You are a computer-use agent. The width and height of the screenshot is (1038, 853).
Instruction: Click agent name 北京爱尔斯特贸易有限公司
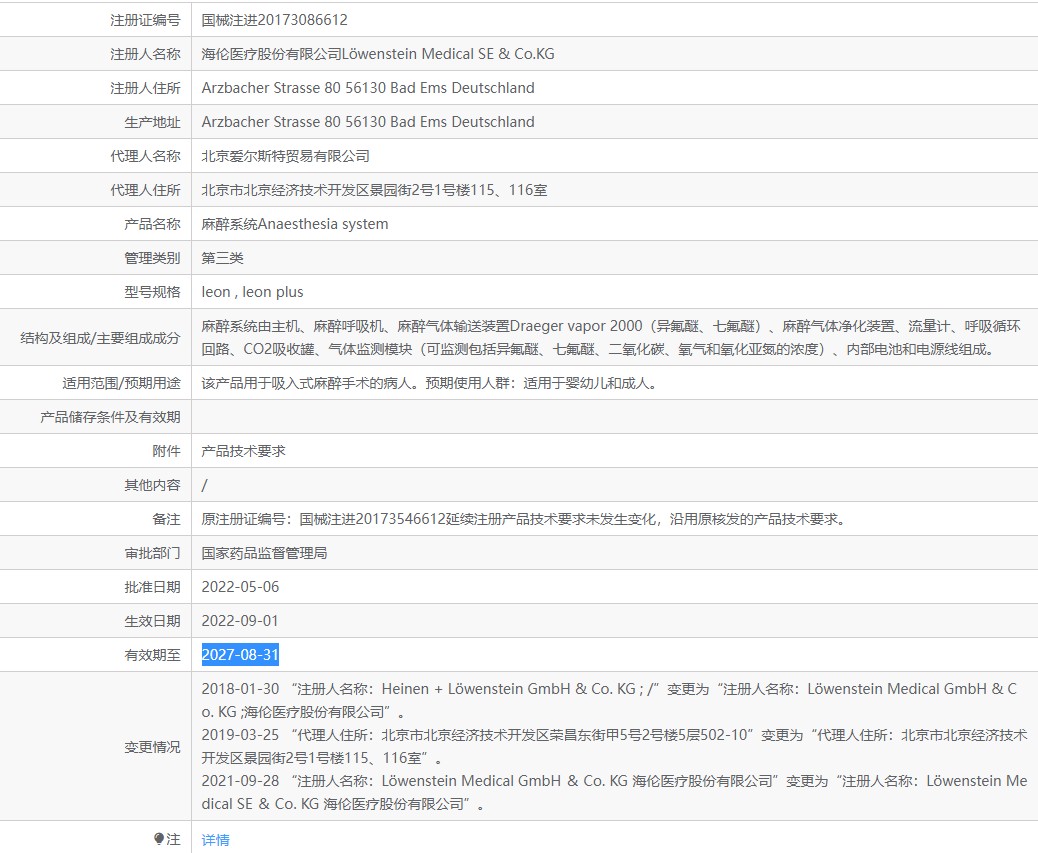coord(285,156)
